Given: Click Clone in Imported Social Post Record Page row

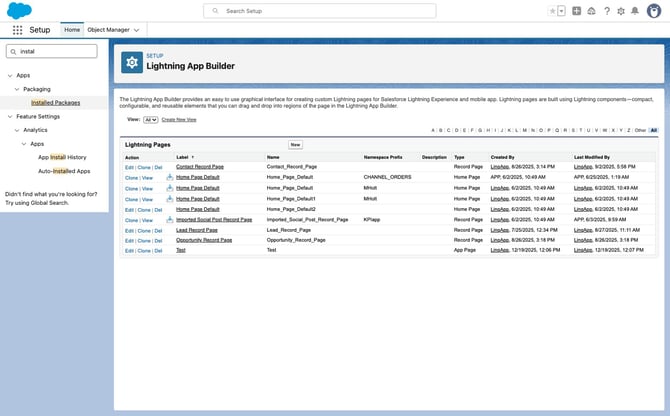Looking at the screenshot, I should tap(132, 220).
